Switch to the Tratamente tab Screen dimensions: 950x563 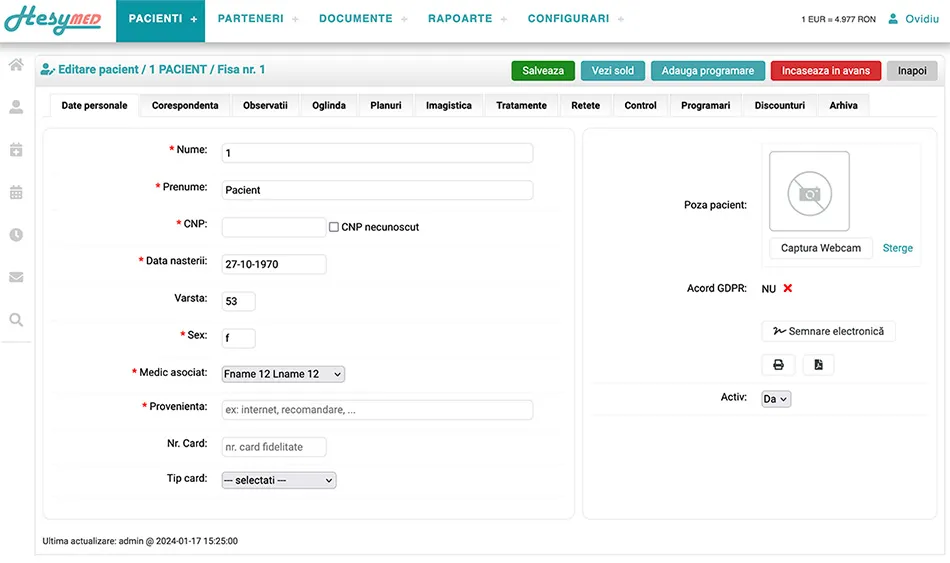521,105
